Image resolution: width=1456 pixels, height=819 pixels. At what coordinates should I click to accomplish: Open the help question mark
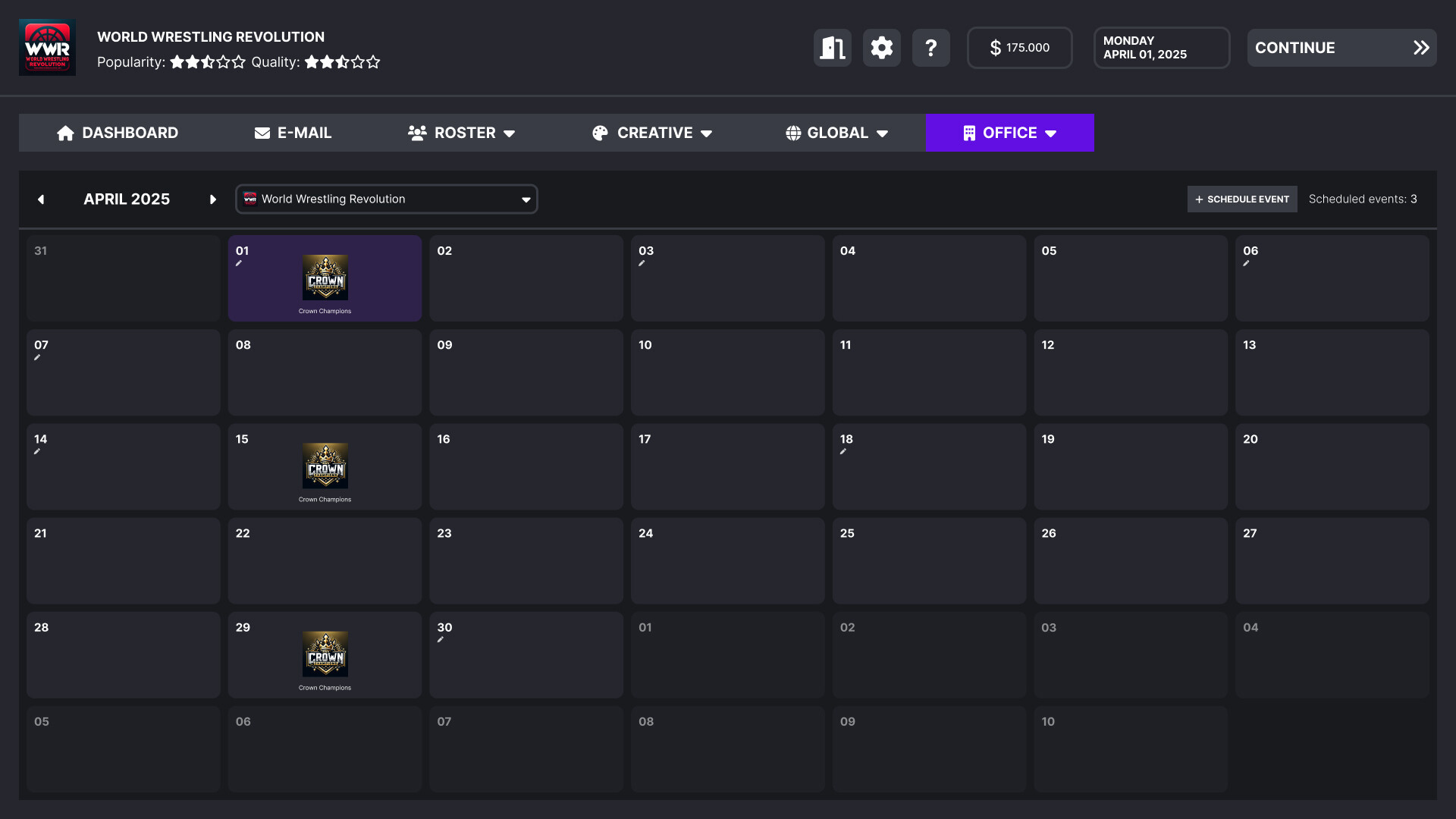click(930, 48)
